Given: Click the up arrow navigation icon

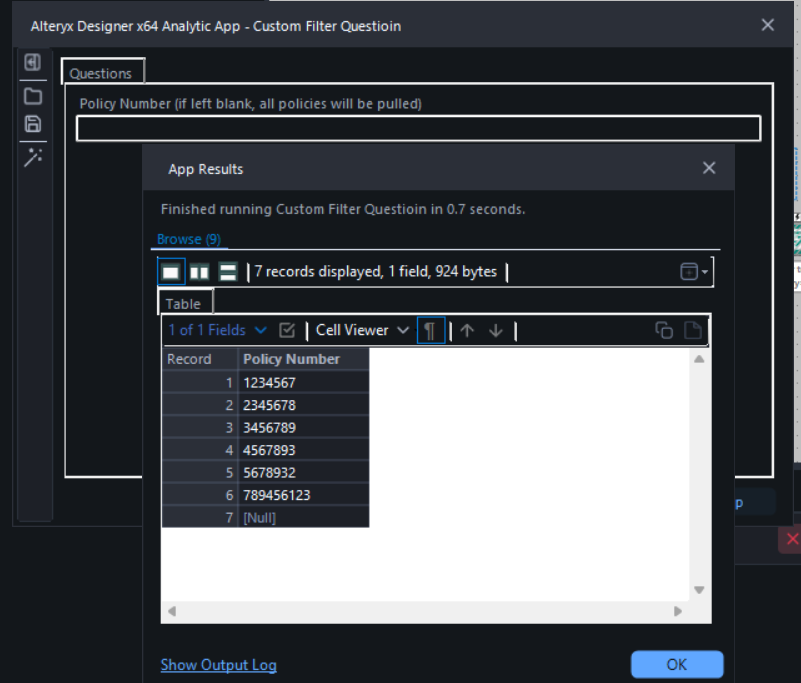Looking at the screenshot, I should tap(467, 331).
